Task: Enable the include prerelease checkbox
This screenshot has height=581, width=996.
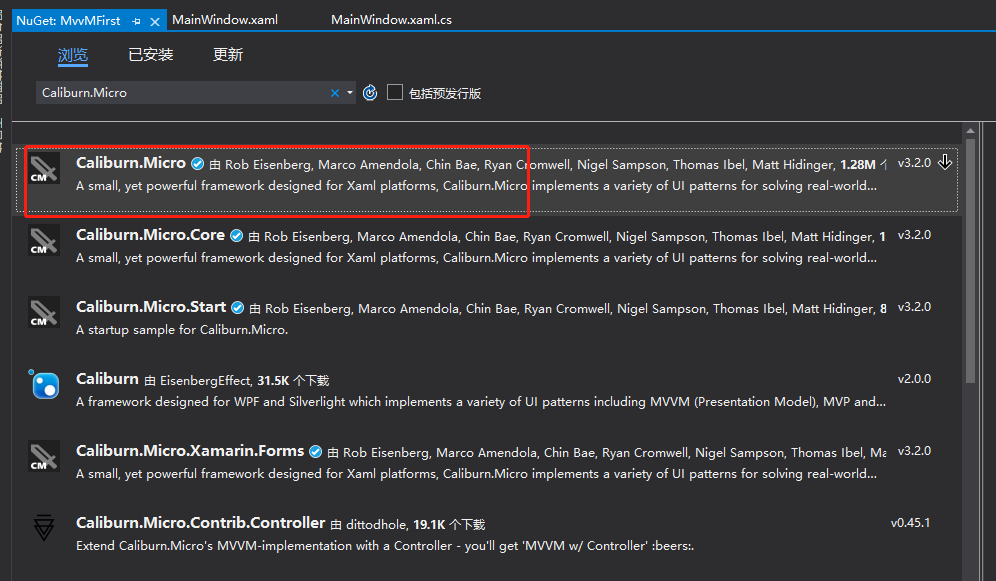Action: (x=394, y=92)
